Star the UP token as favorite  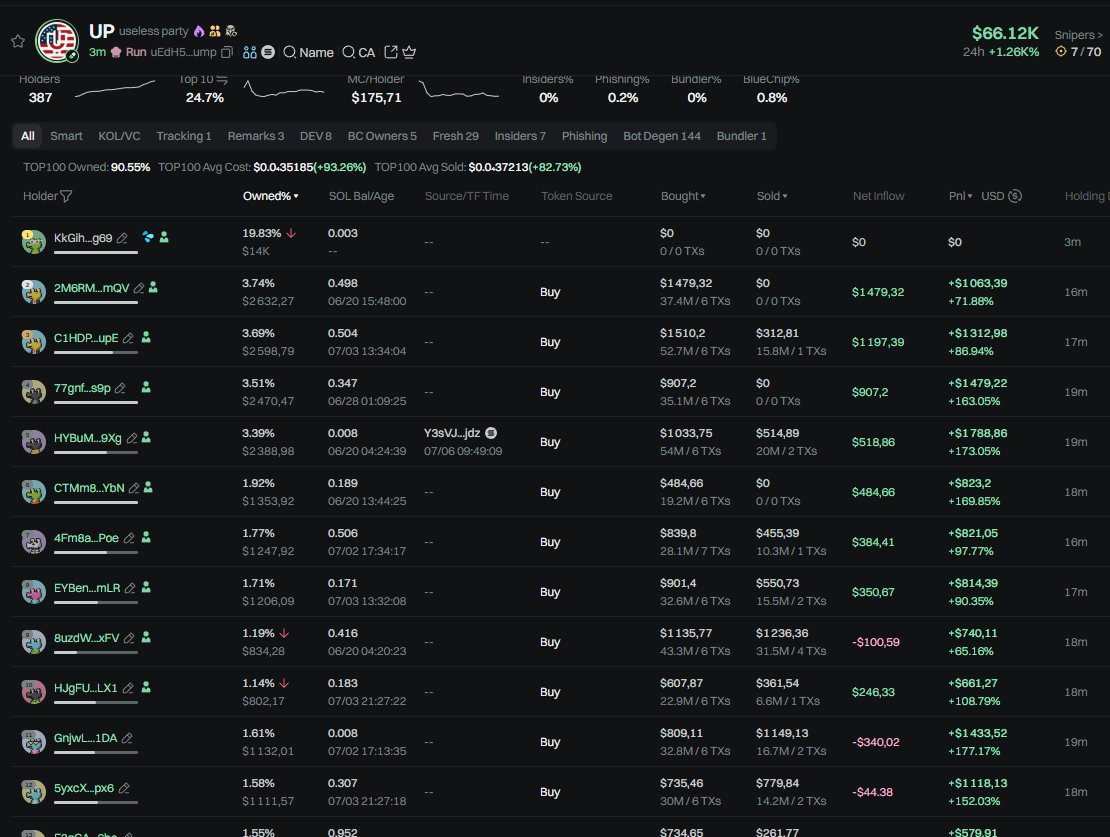(18, 41)
